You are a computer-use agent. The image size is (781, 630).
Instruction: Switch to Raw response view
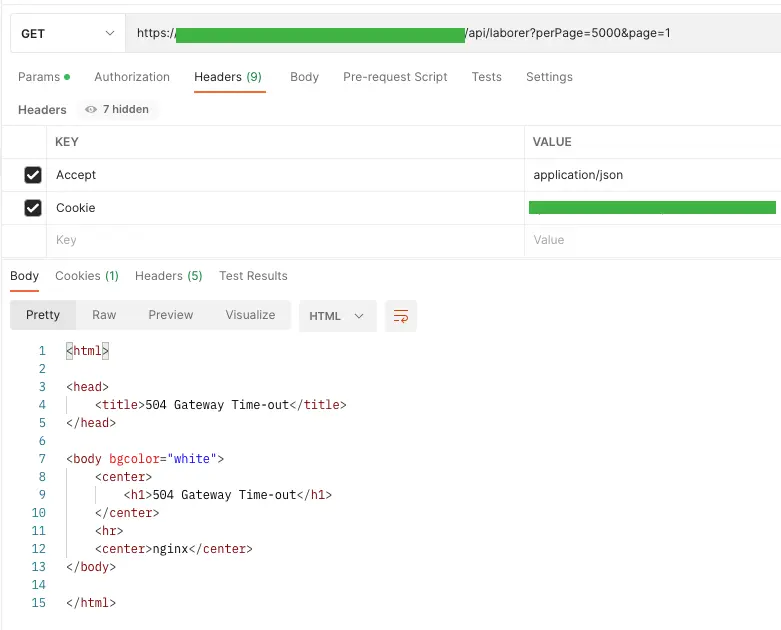tap(104, 315)
